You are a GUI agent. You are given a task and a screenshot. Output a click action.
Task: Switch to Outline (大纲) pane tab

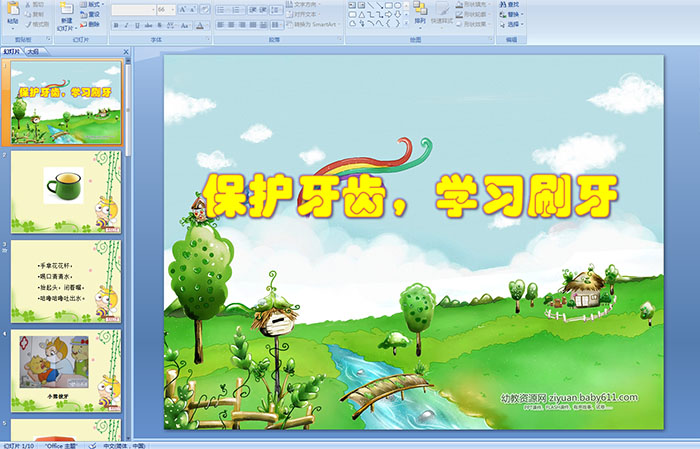pos(33,52)
